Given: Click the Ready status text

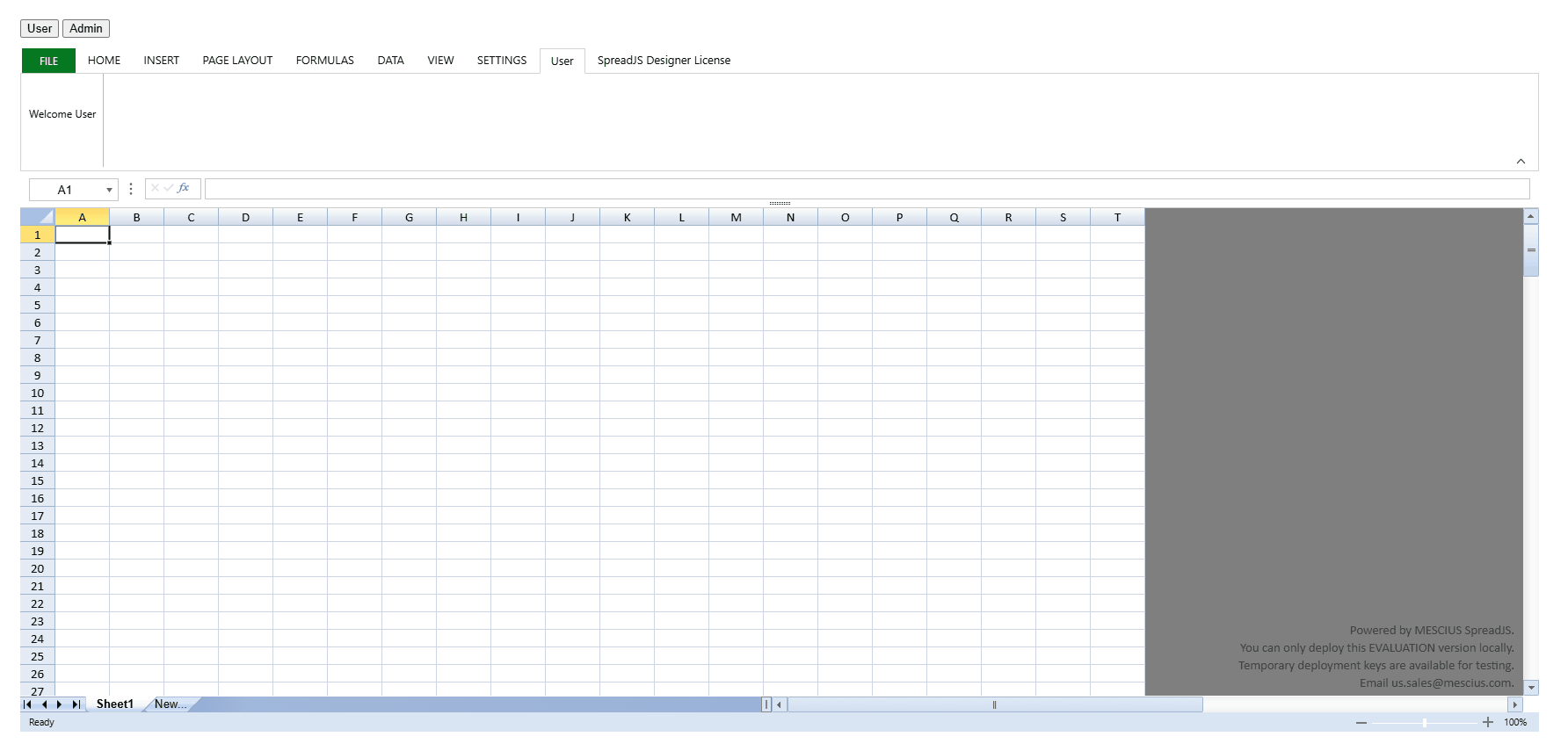Looking at the screenshot, I should coord(41,722).
